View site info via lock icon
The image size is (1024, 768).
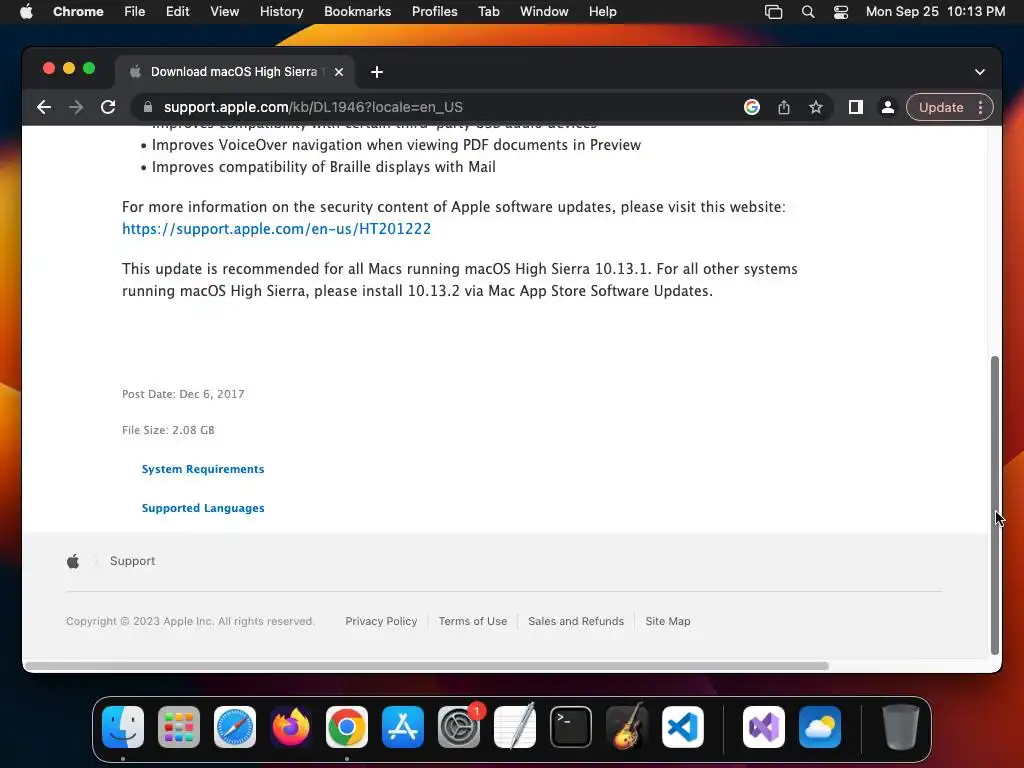click(x=148, y=107)
